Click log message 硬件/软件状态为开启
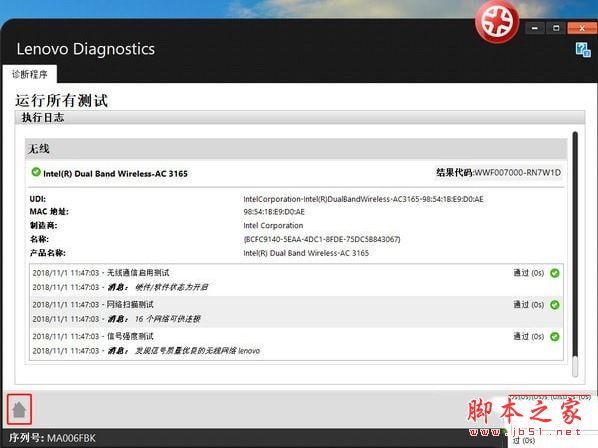Image resolution: width=598 pixels, height=448 pixels. (171, 287)
